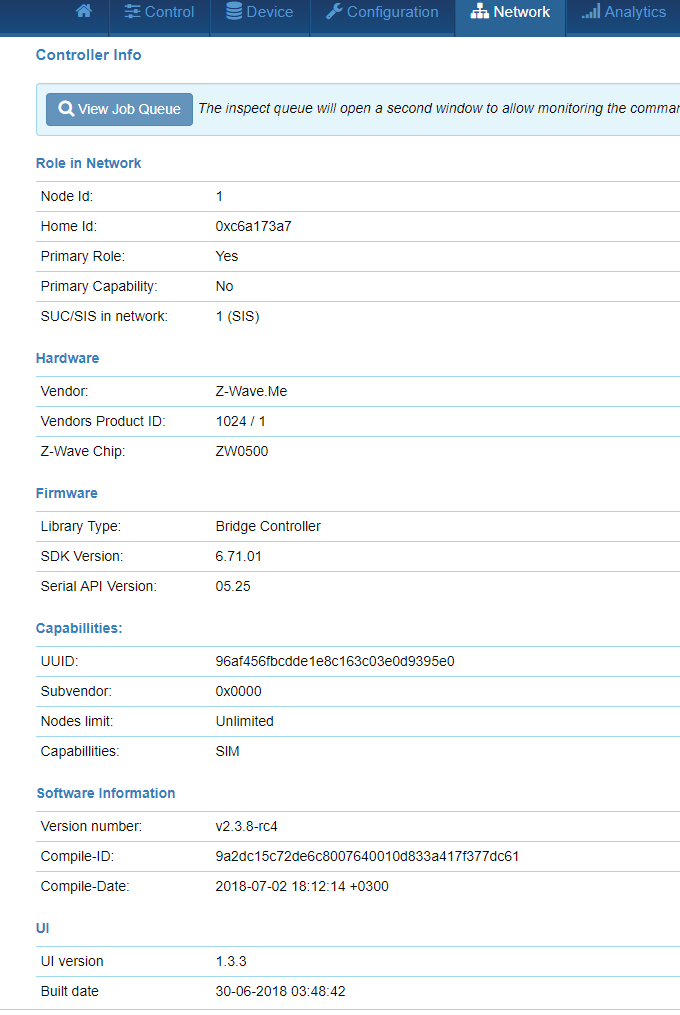Click the Software Information section heading
This screenshot has height=1015, width=680.
click(x=105, y=793)
